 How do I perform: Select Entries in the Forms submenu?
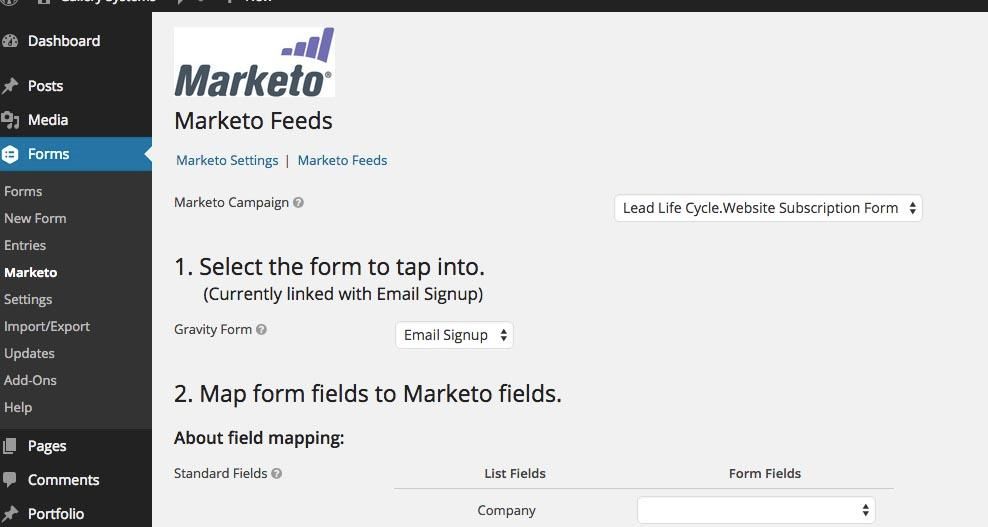click(x=25, y=245)
